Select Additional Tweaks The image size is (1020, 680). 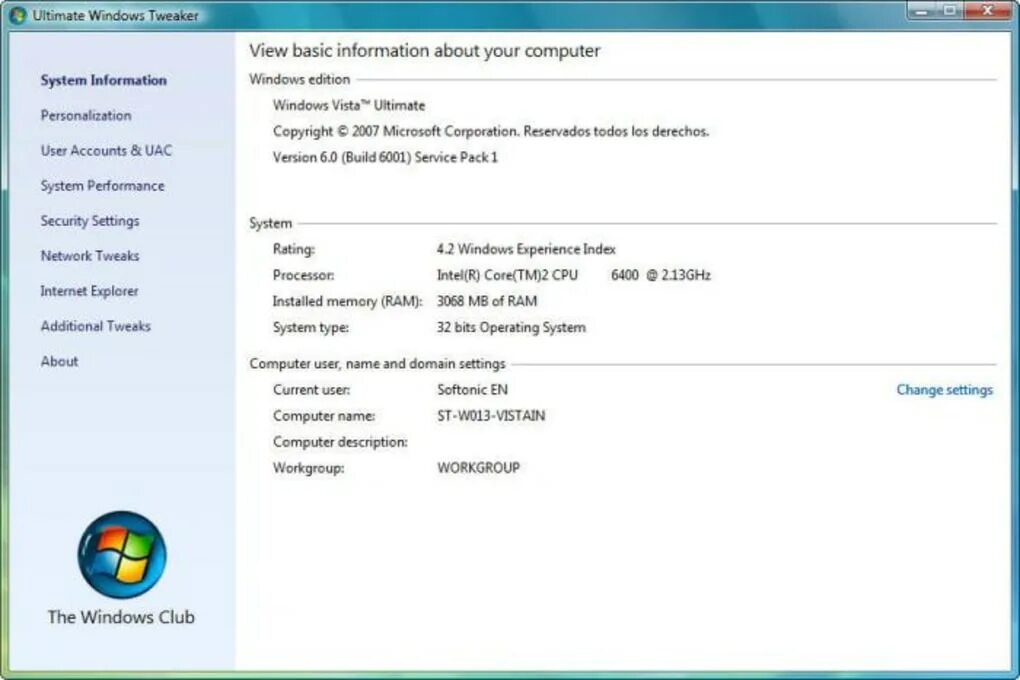coord(96,326)
